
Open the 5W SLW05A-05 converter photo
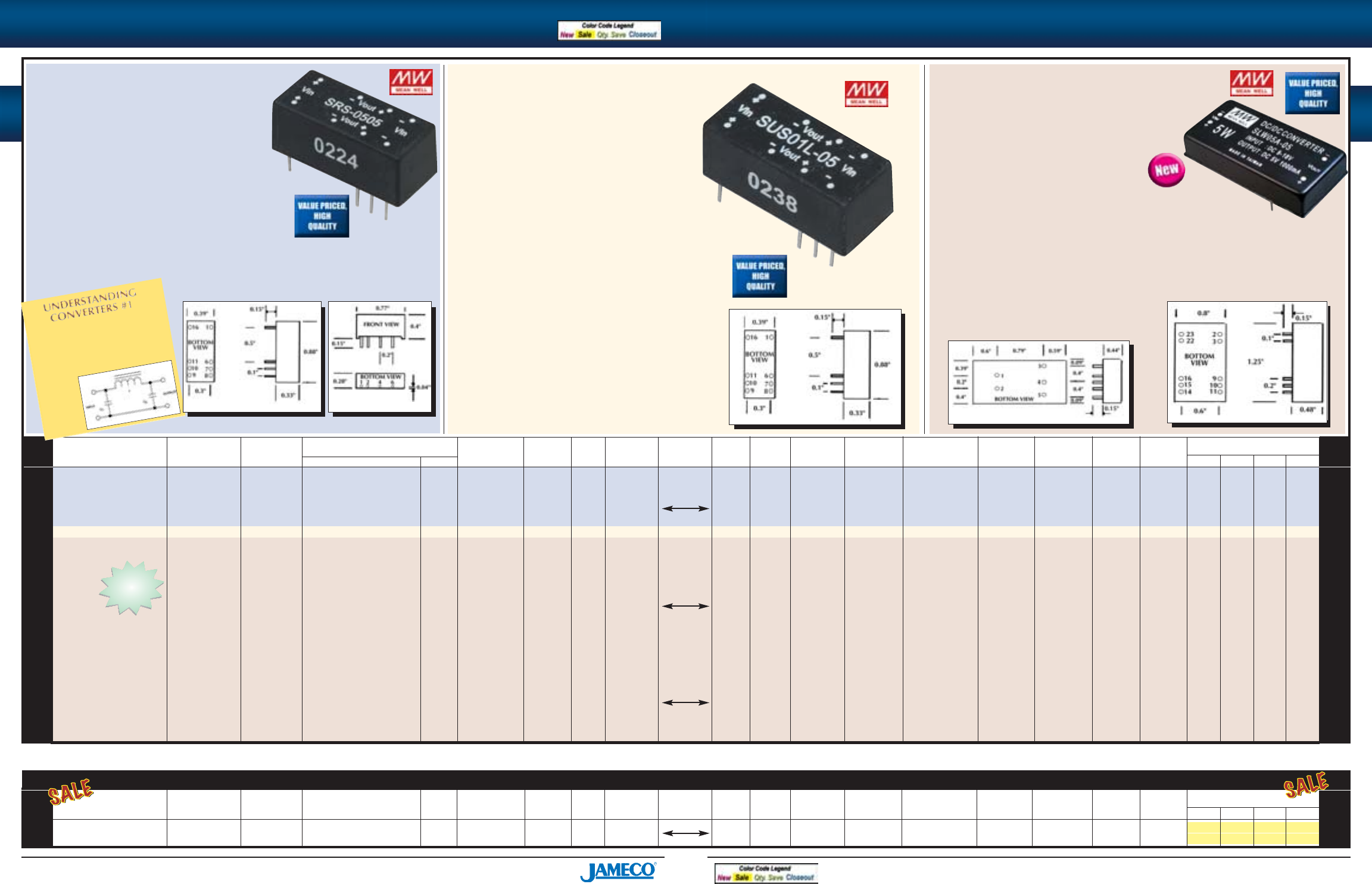click(1265, 160)
